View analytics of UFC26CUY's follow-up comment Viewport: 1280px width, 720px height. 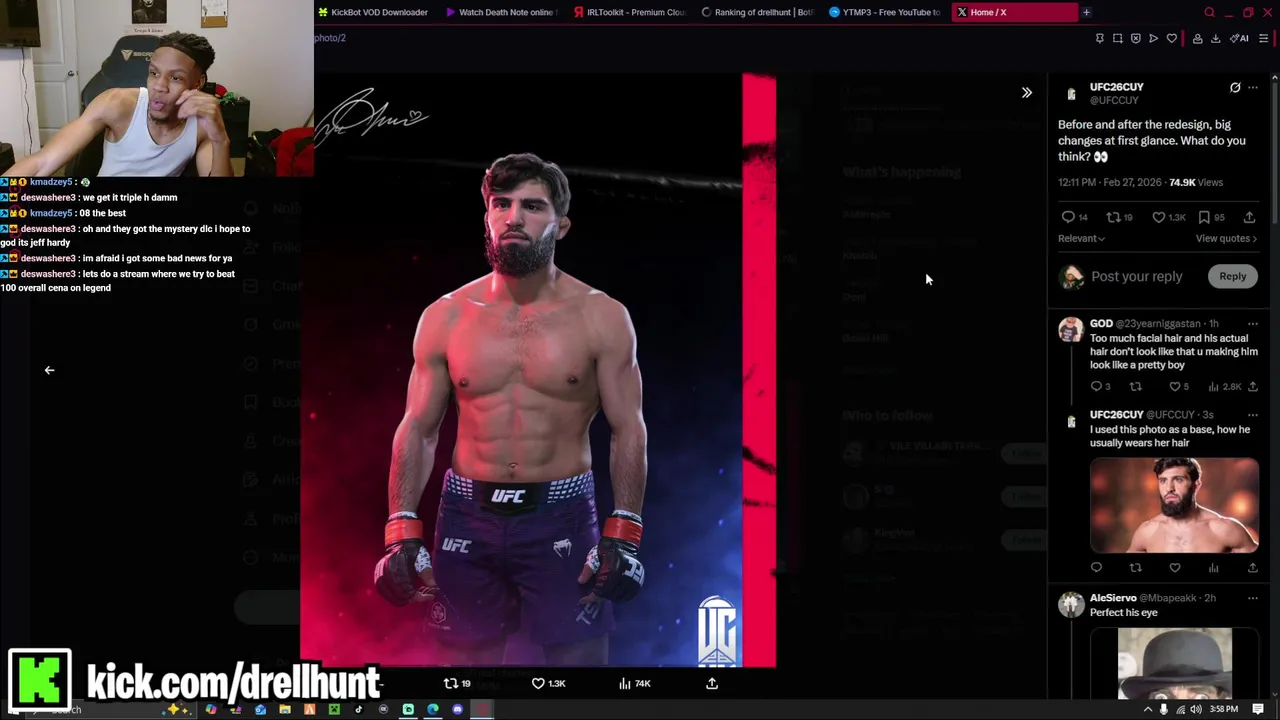tap(1213, 568)
